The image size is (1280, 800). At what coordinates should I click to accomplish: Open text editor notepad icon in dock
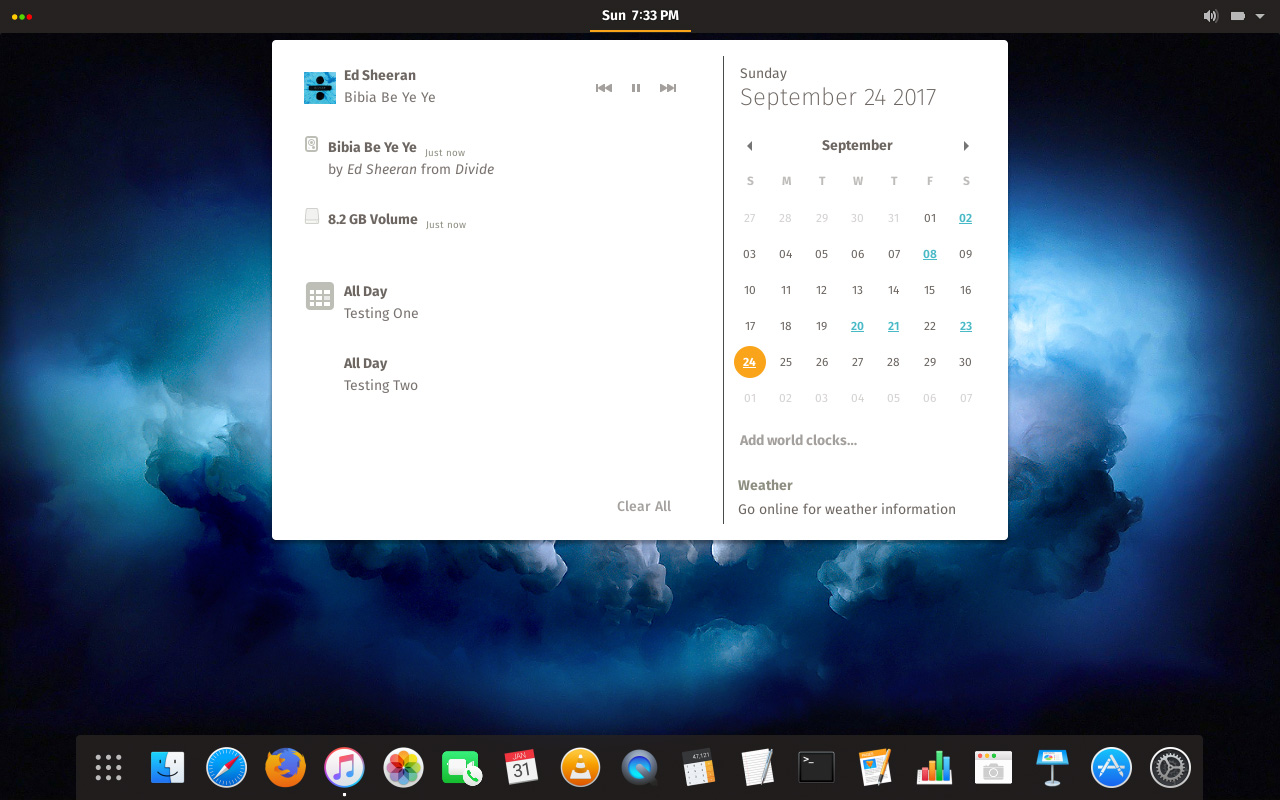point(757,768)
